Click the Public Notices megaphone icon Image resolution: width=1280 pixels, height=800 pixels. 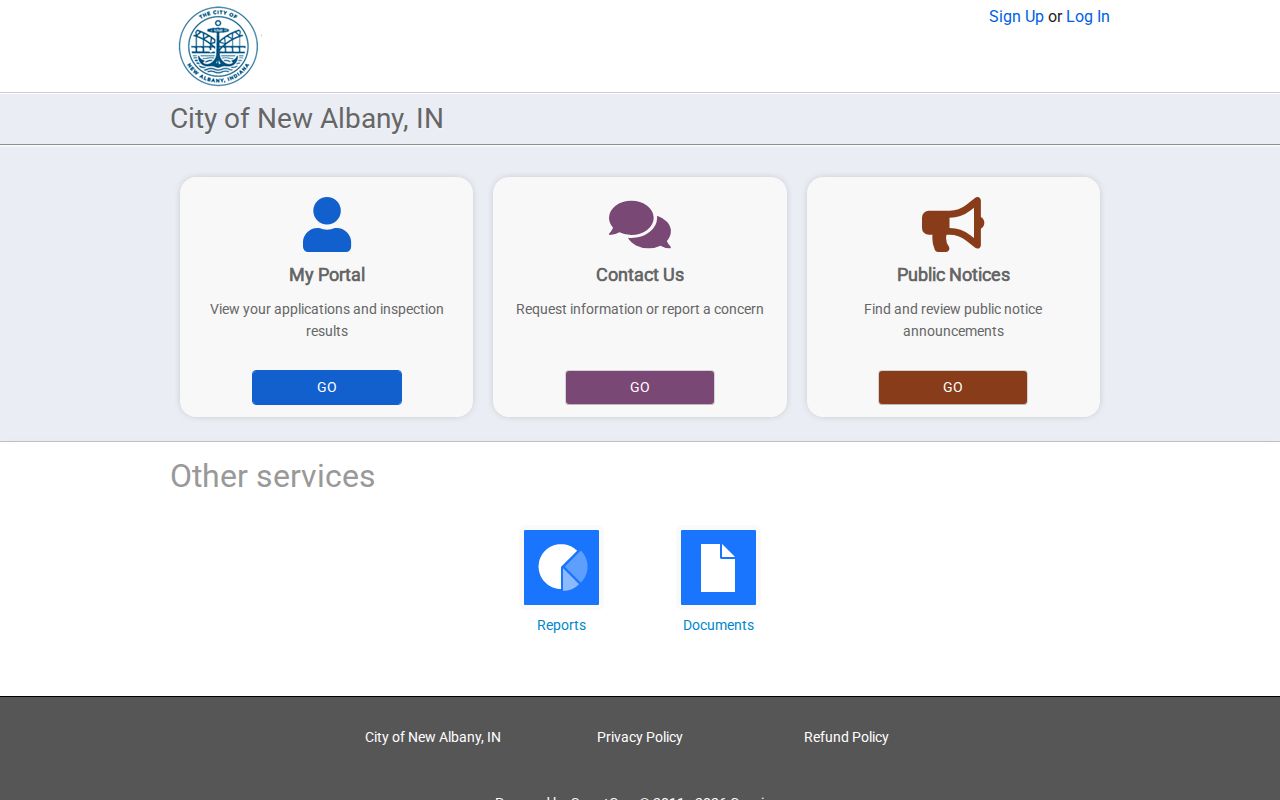pos(953,224)
